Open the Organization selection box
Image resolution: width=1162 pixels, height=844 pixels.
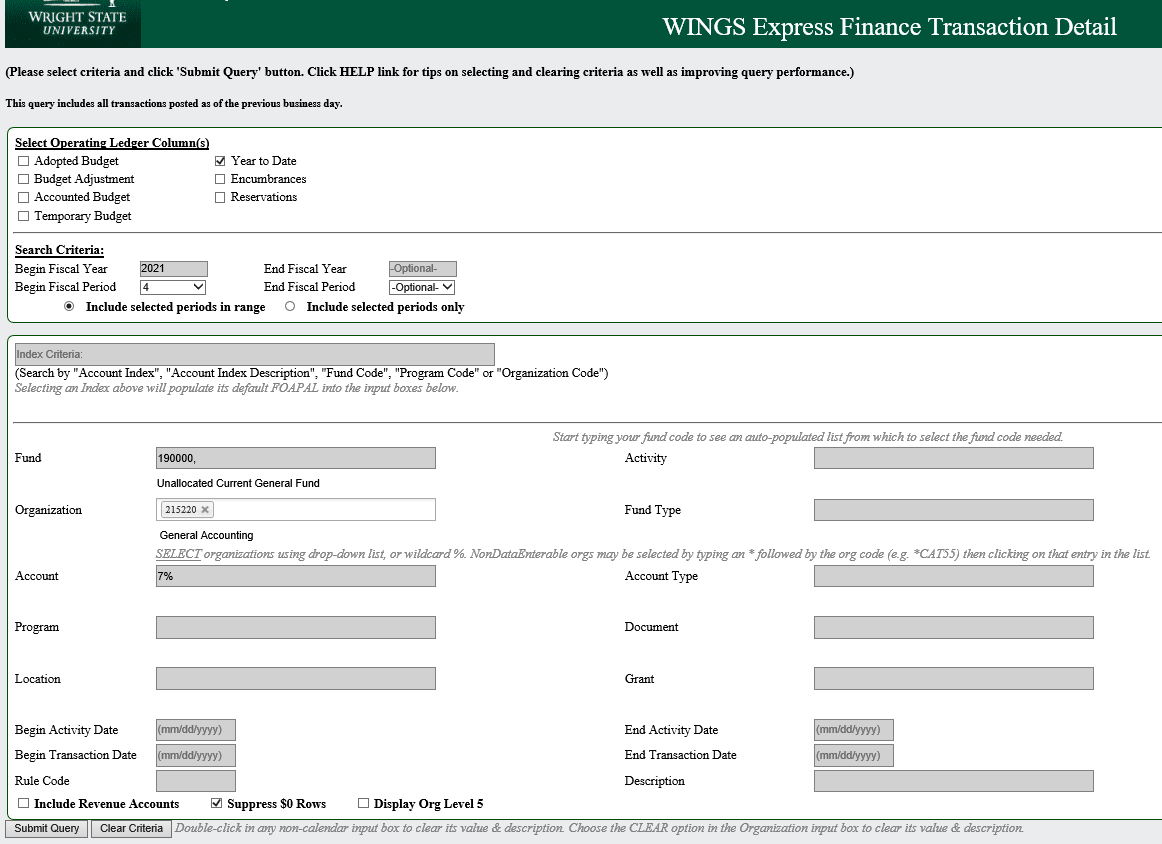point(320,510)
